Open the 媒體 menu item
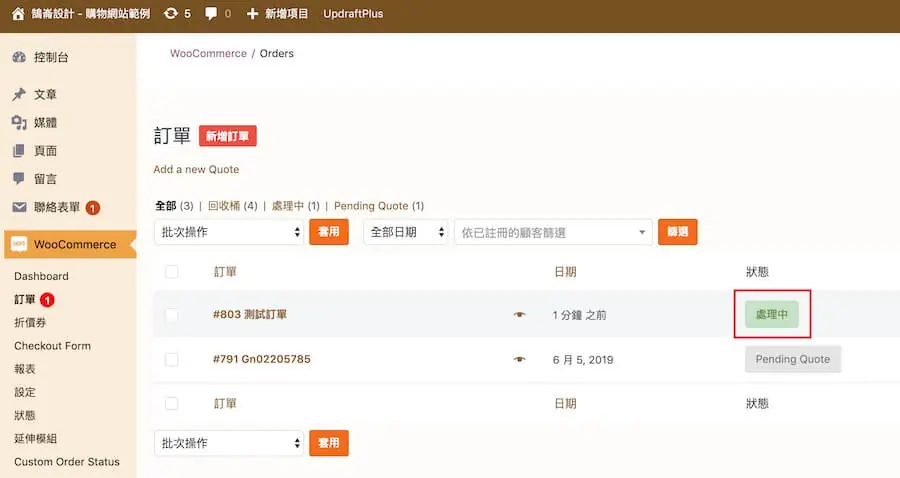 (45, 122)
